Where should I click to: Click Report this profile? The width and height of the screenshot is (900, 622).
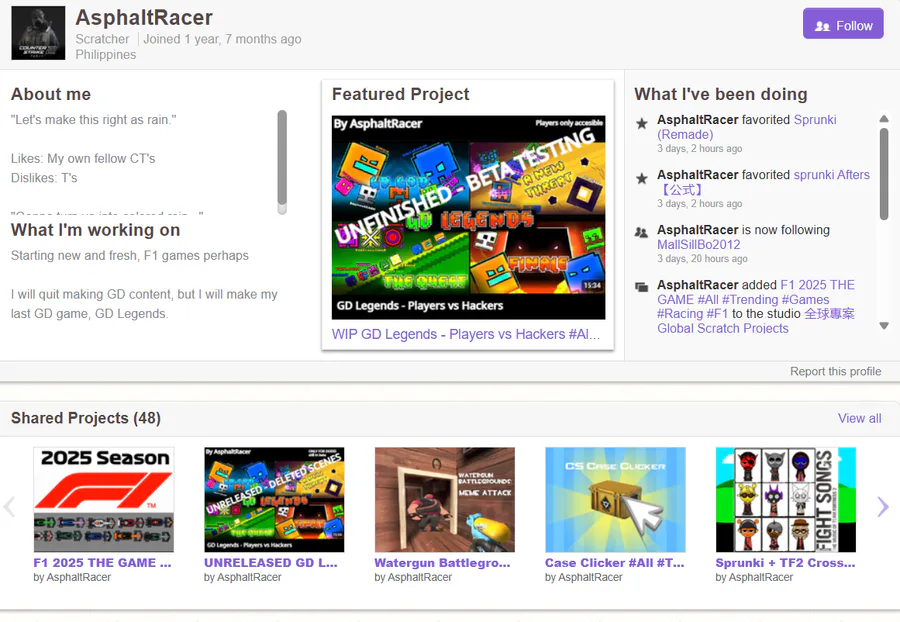(x=835, y=371)
